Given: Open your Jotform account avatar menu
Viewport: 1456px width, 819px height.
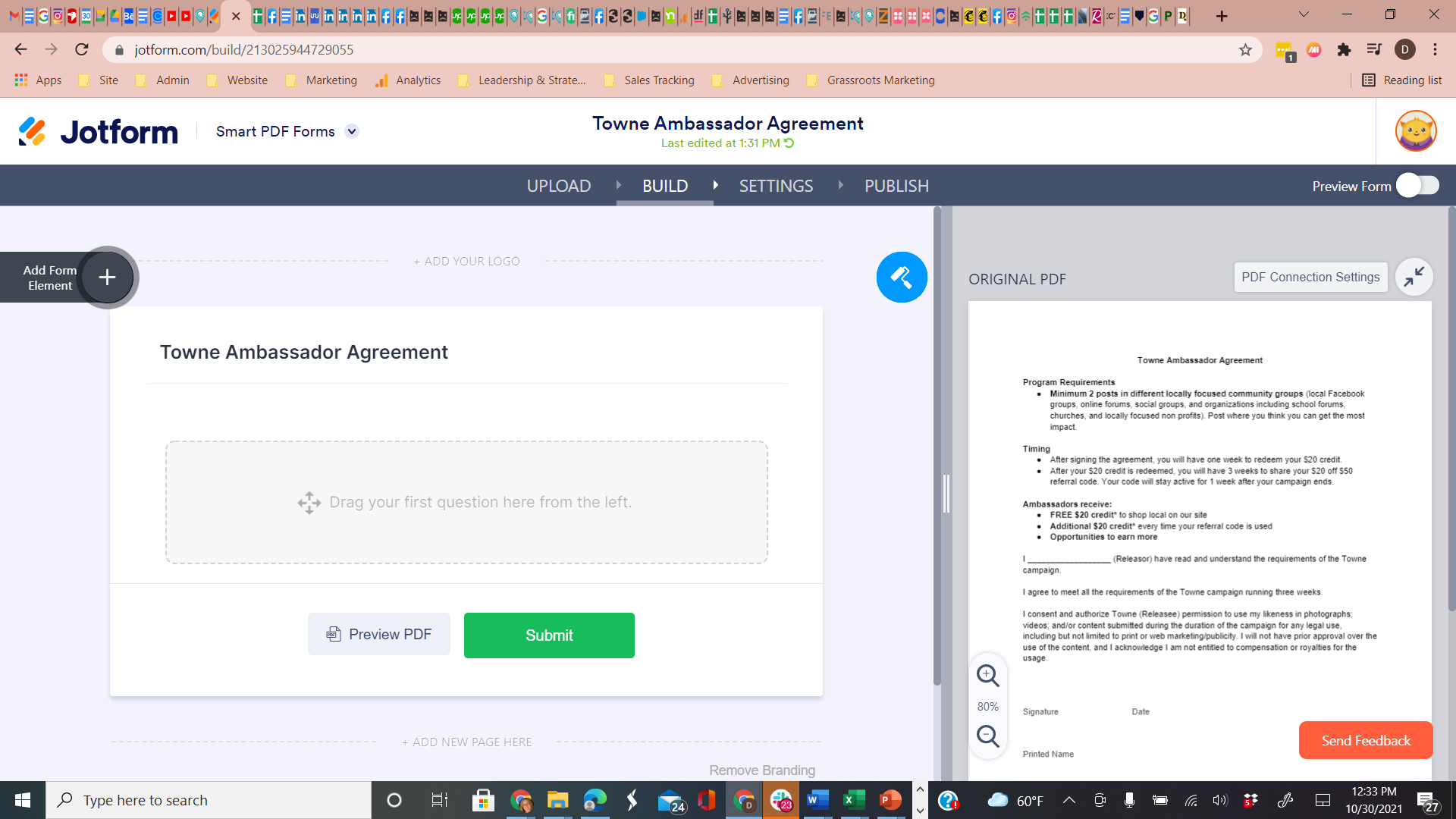Looking at the screenshot, I should pos(1417,130).
